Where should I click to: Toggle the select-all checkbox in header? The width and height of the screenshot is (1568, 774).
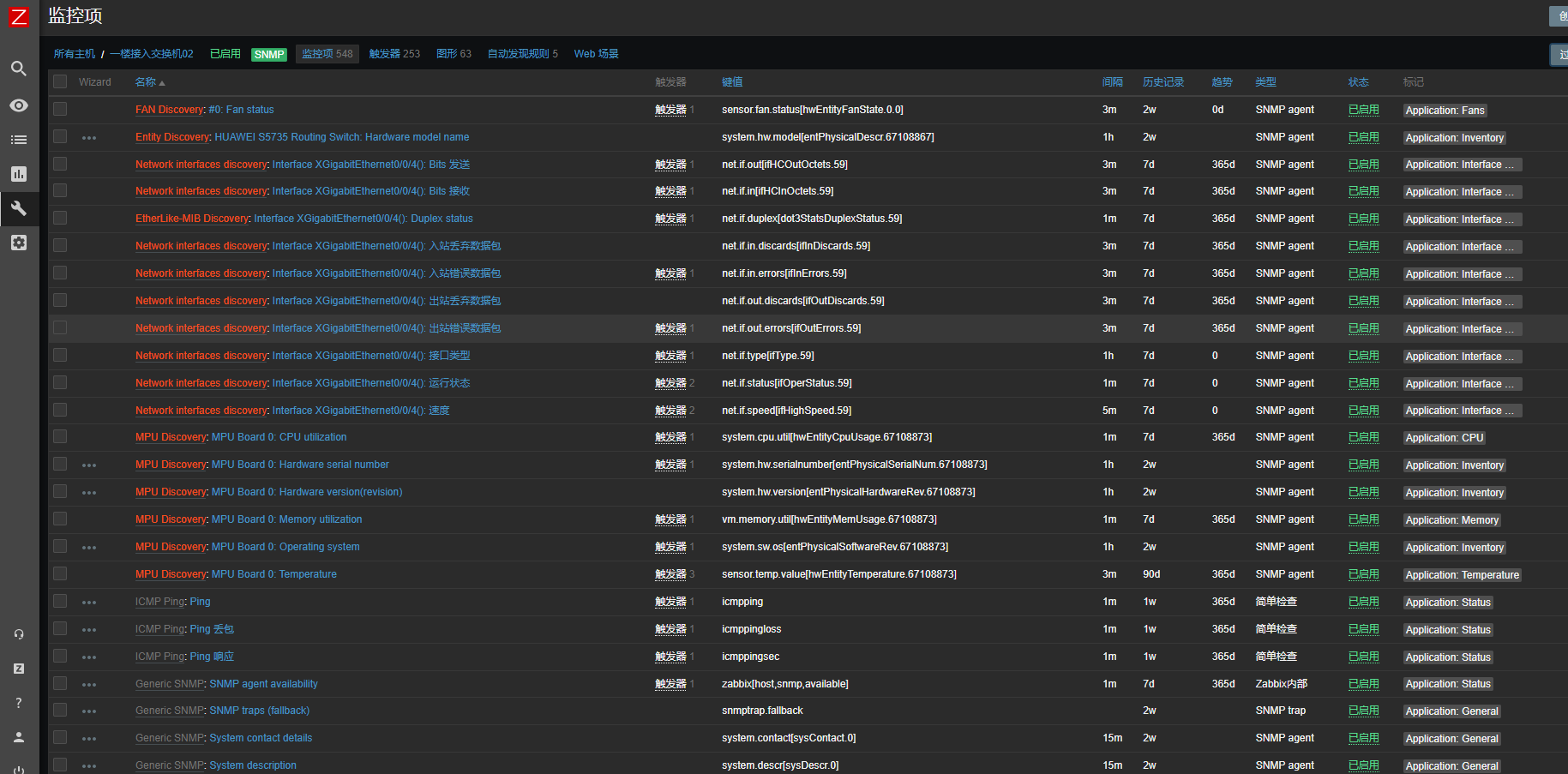pyautogui.click(x=60, y=81)
